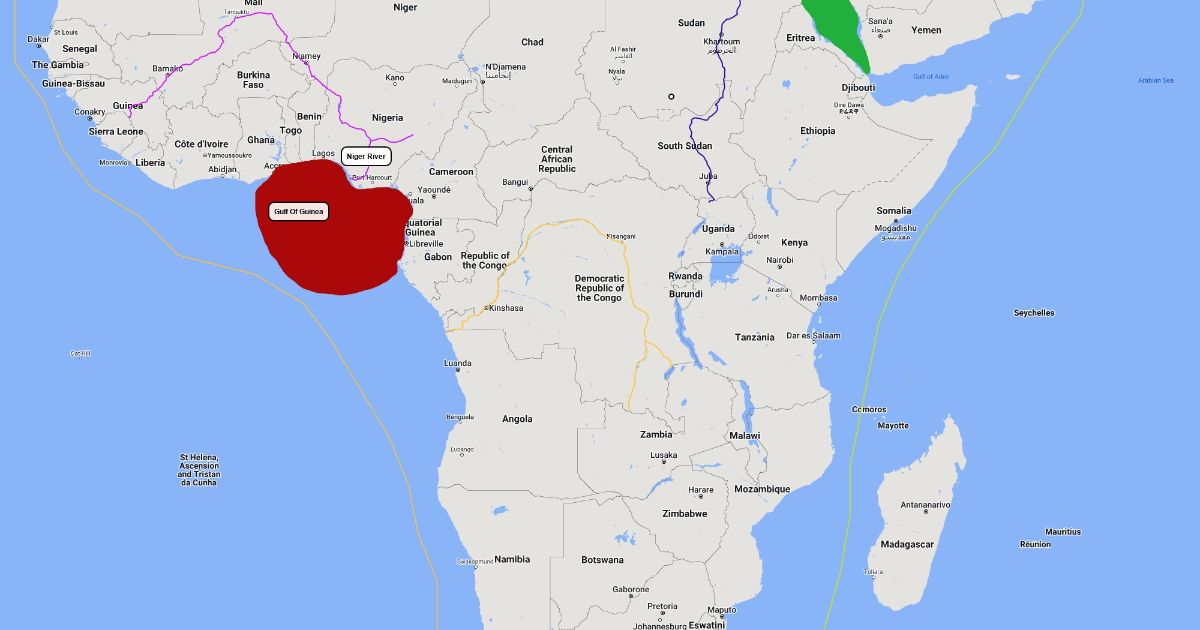This screenshot has width=1200, height=630.
Task: Click the Seychelles label in the ocean
Action: click(x=1034, y=313)
